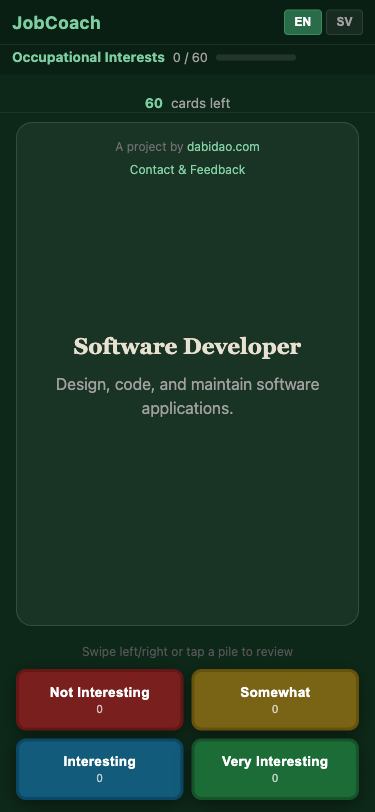Click the JobCoach logo title
375x812 pixels.
pos(56,23)
